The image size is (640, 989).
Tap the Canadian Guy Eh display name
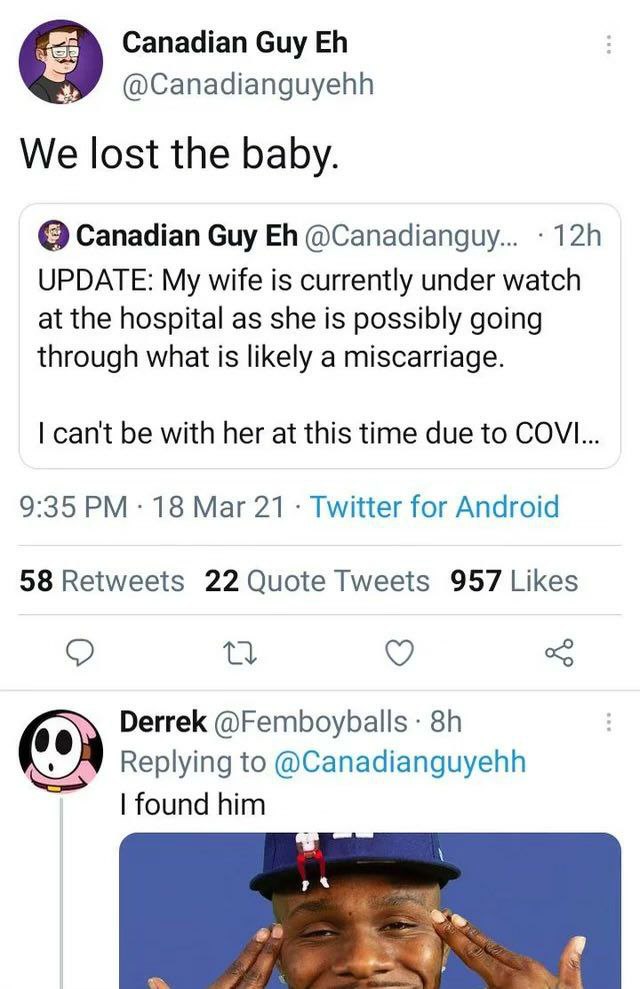235,44
